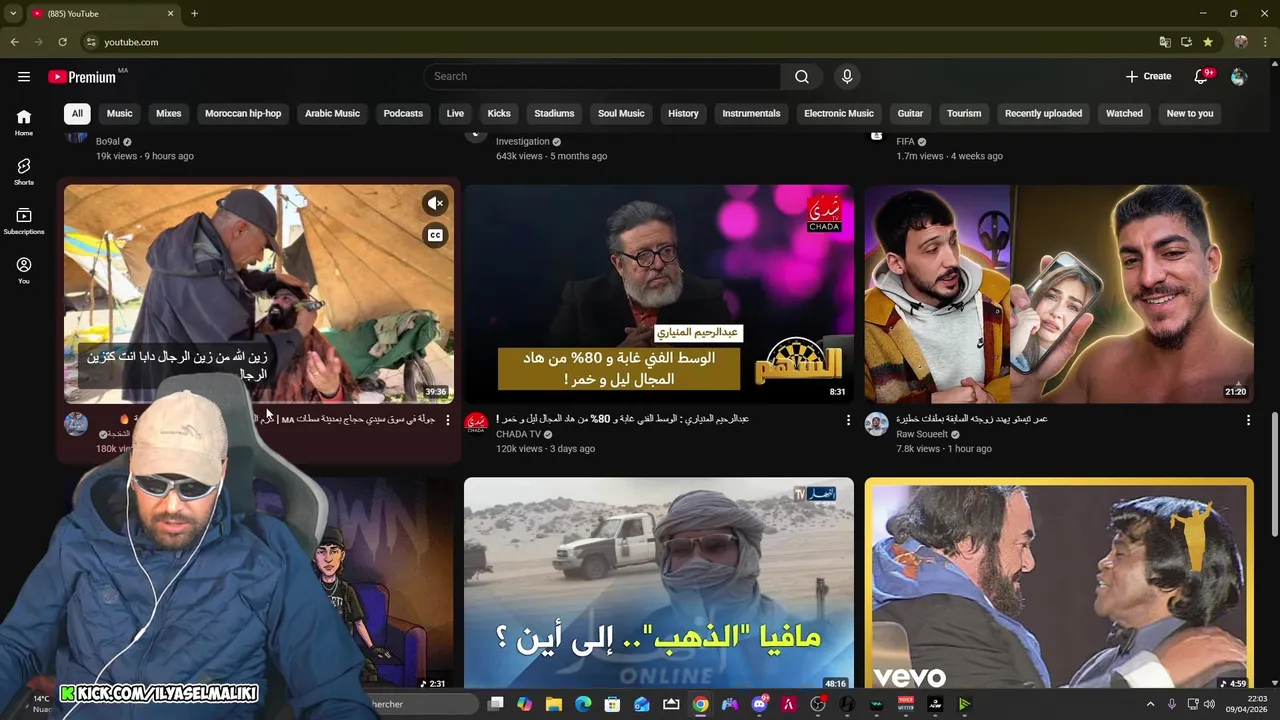Image resolution: width=1280 pixels, height=720 pixels.
Task: Start voice search with microphone
Action: [x=847, y=77]
